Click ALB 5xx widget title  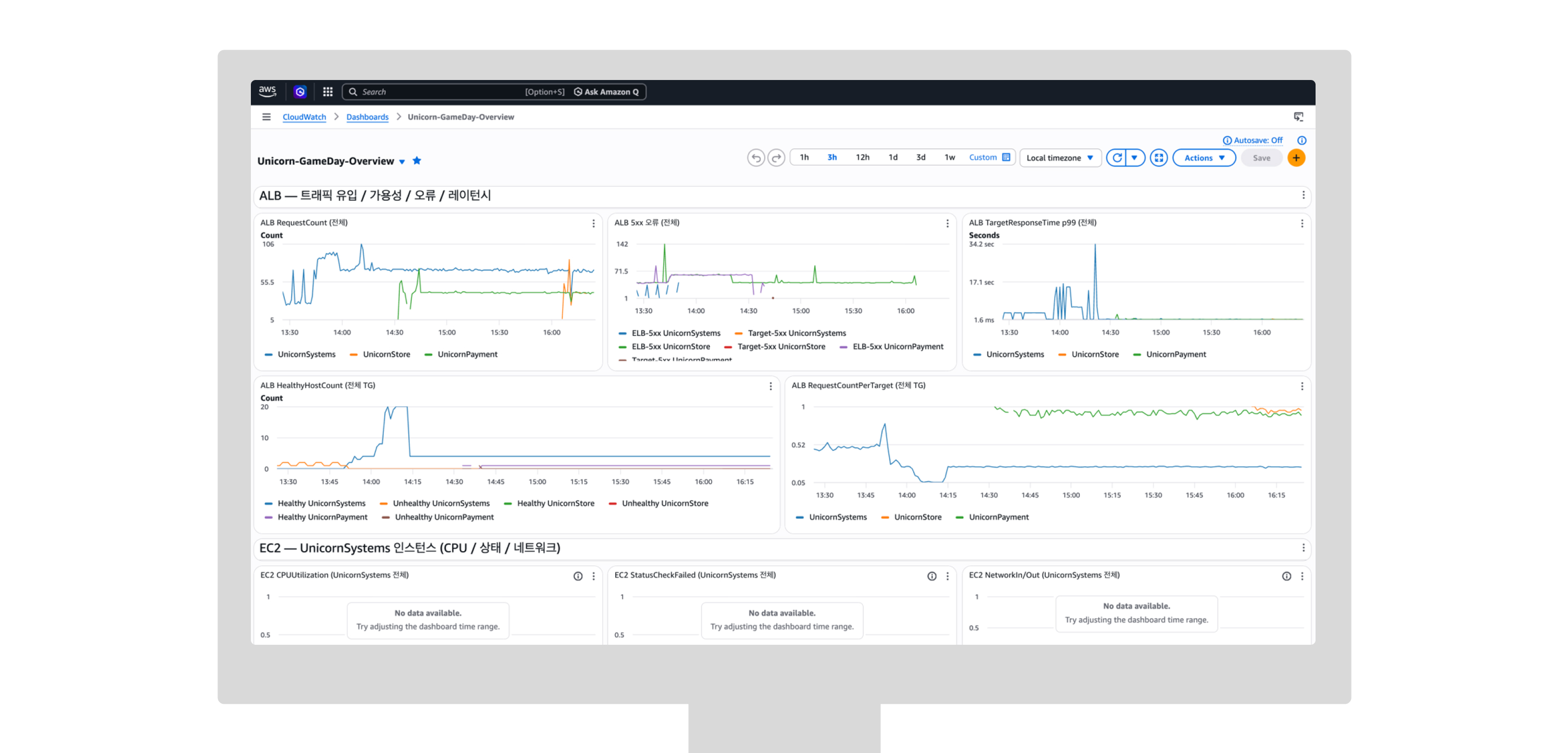[x=647, y=223]
